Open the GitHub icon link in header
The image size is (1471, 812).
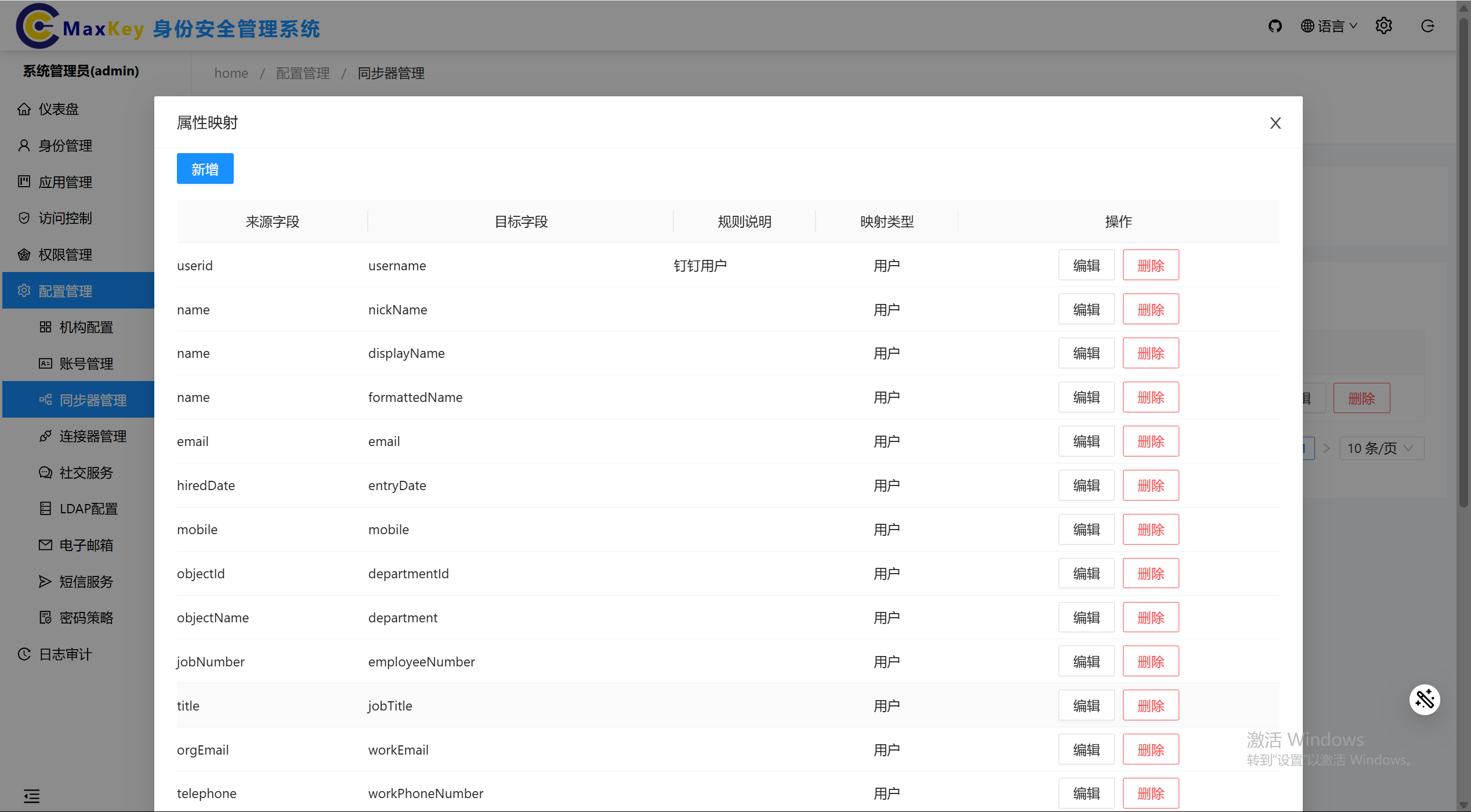tap(1274, 26)
